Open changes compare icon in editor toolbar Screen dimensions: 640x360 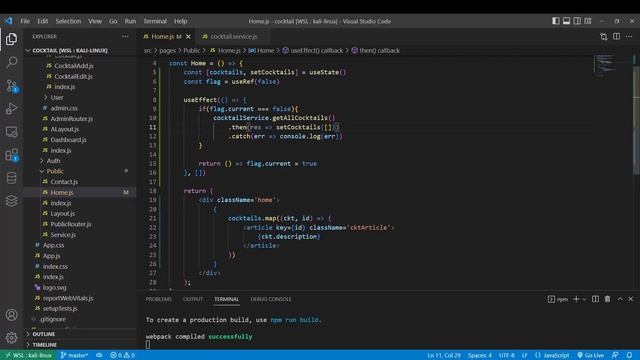[604, 37]
